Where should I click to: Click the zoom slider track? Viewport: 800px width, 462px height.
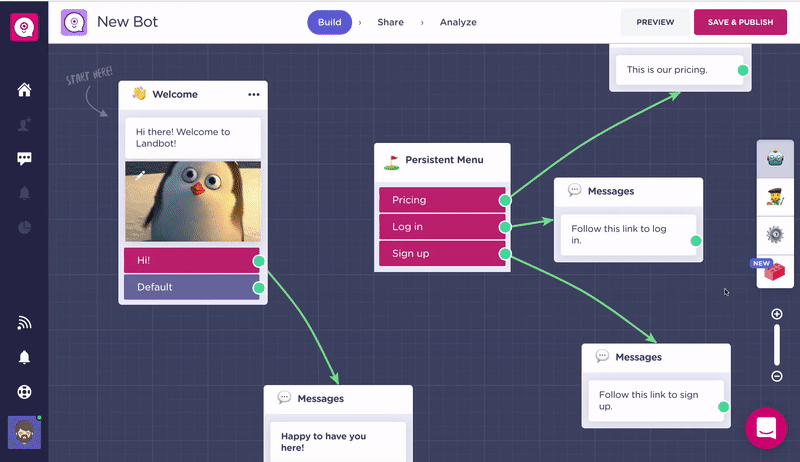777,345
